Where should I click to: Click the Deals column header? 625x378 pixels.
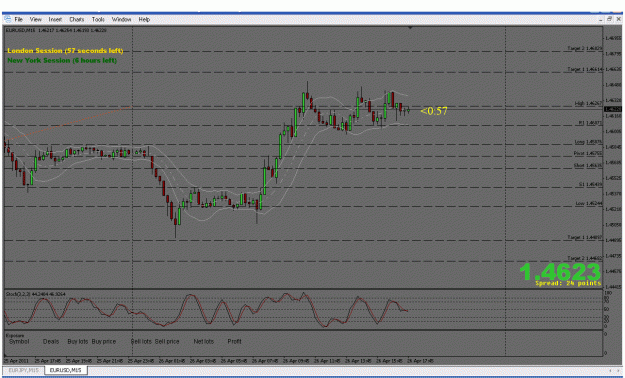[51, 342]
